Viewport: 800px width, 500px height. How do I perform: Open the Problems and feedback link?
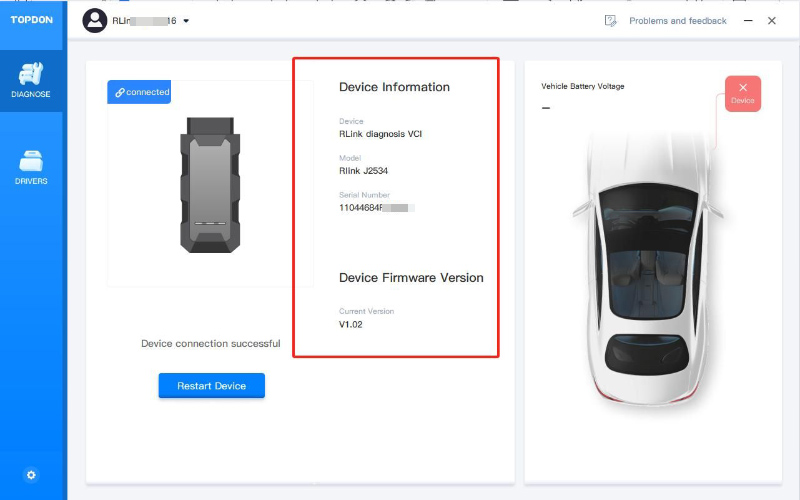pyautogui.click(x=677, y=21)
